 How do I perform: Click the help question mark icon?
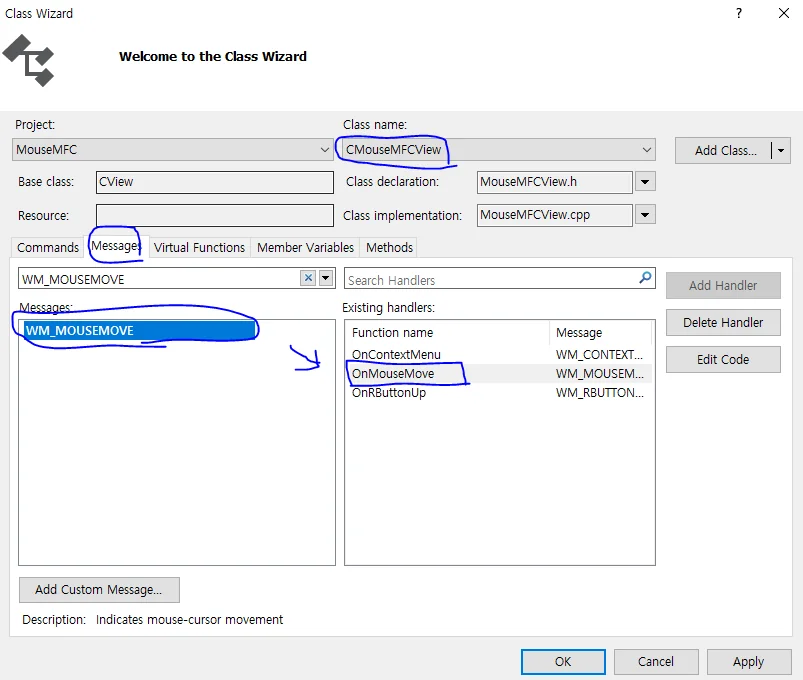coord(738,13)
